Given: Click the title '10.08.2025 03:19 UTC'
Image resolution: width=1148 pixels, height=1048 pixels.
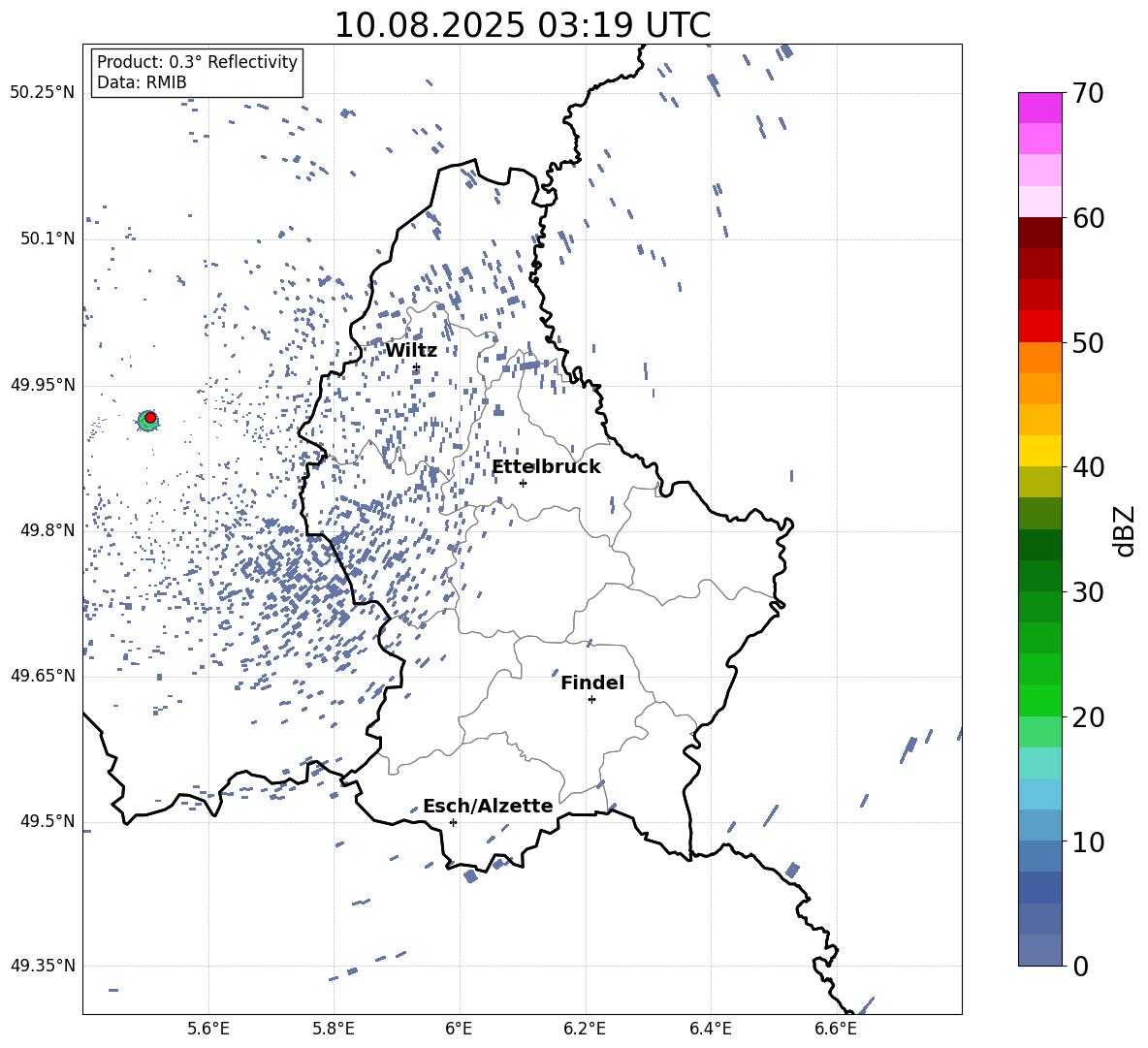Looking at the screenshot, I should point(522,25).
